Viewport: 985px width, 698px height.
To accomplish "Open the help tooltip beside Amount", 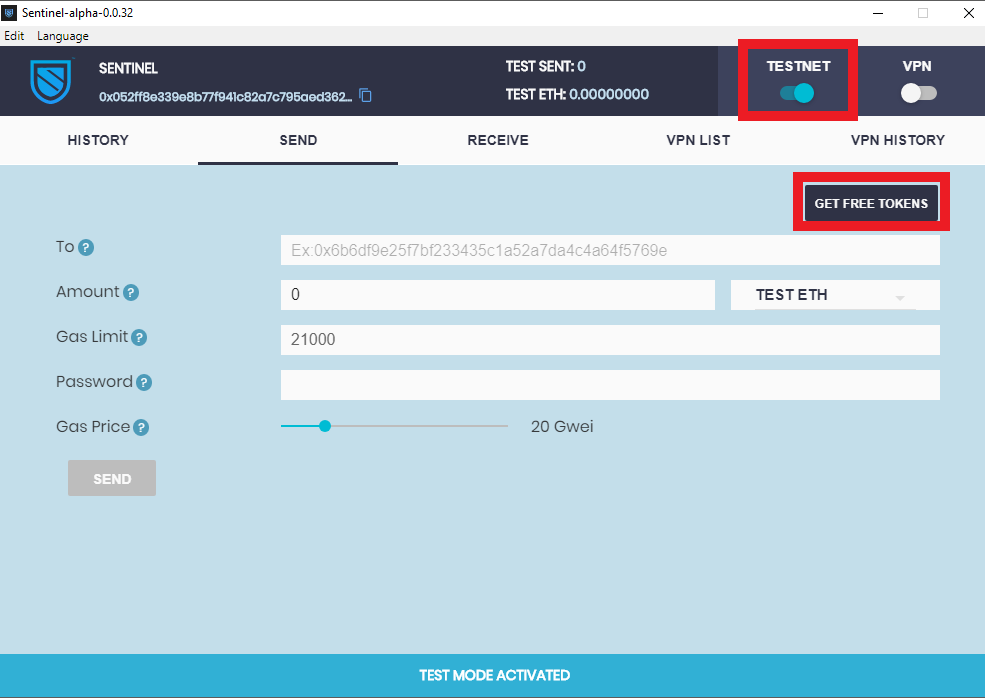I will coord(131,293).
